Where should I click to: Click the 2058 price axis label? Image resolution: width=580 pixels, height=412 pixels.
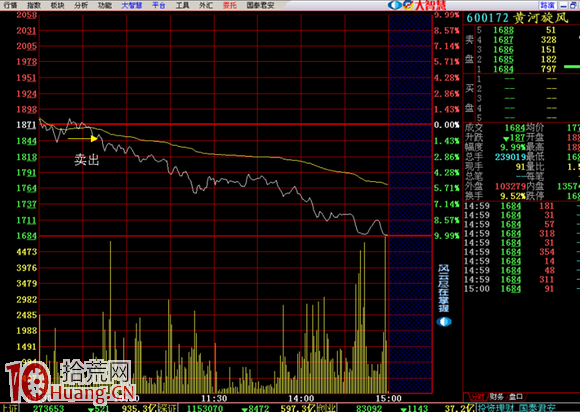[x=27, y=15]
